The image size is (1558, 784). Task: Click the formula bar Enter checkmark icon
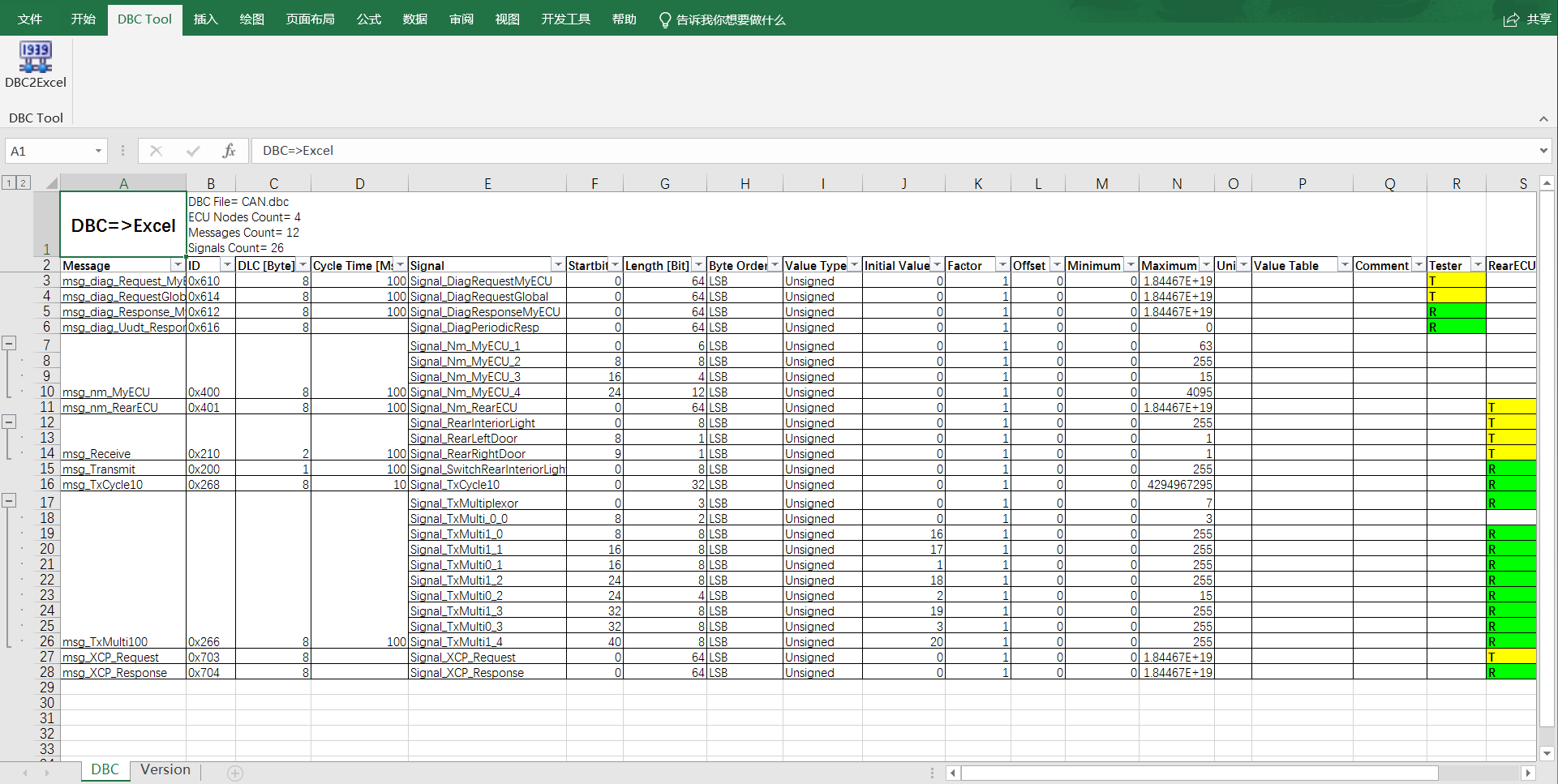click(193, 151)
